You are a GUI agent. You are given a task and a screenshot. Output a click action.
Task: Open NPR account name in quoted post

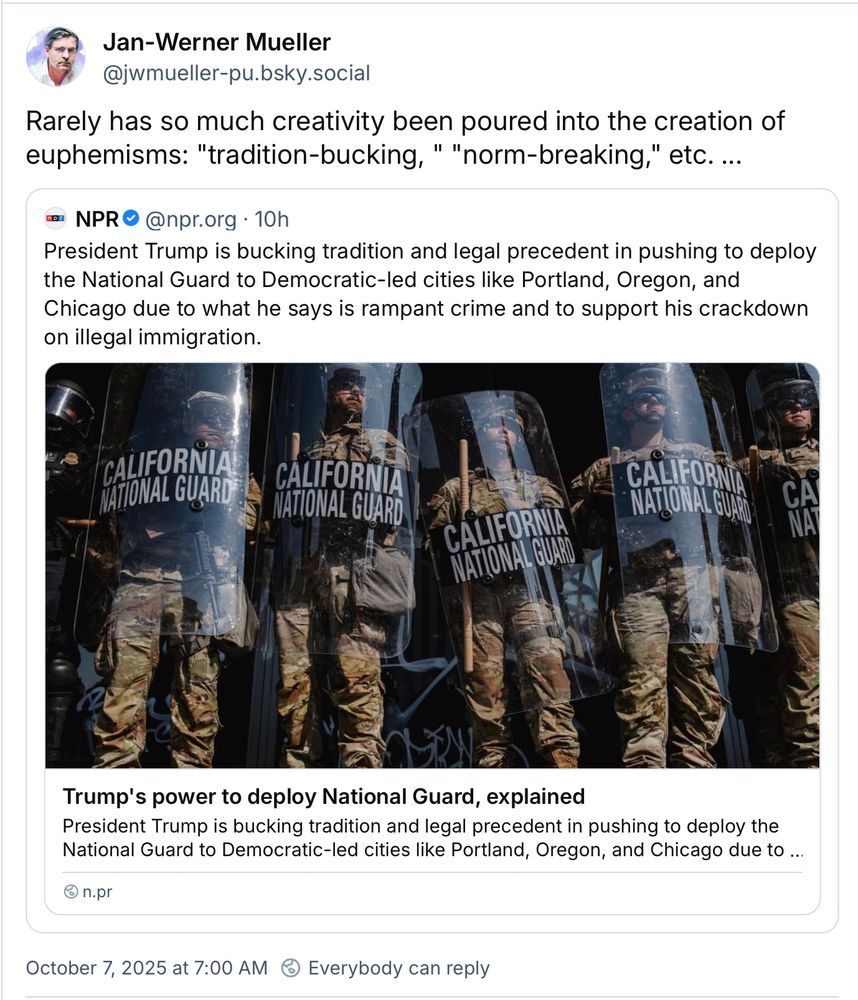point(96,219)
